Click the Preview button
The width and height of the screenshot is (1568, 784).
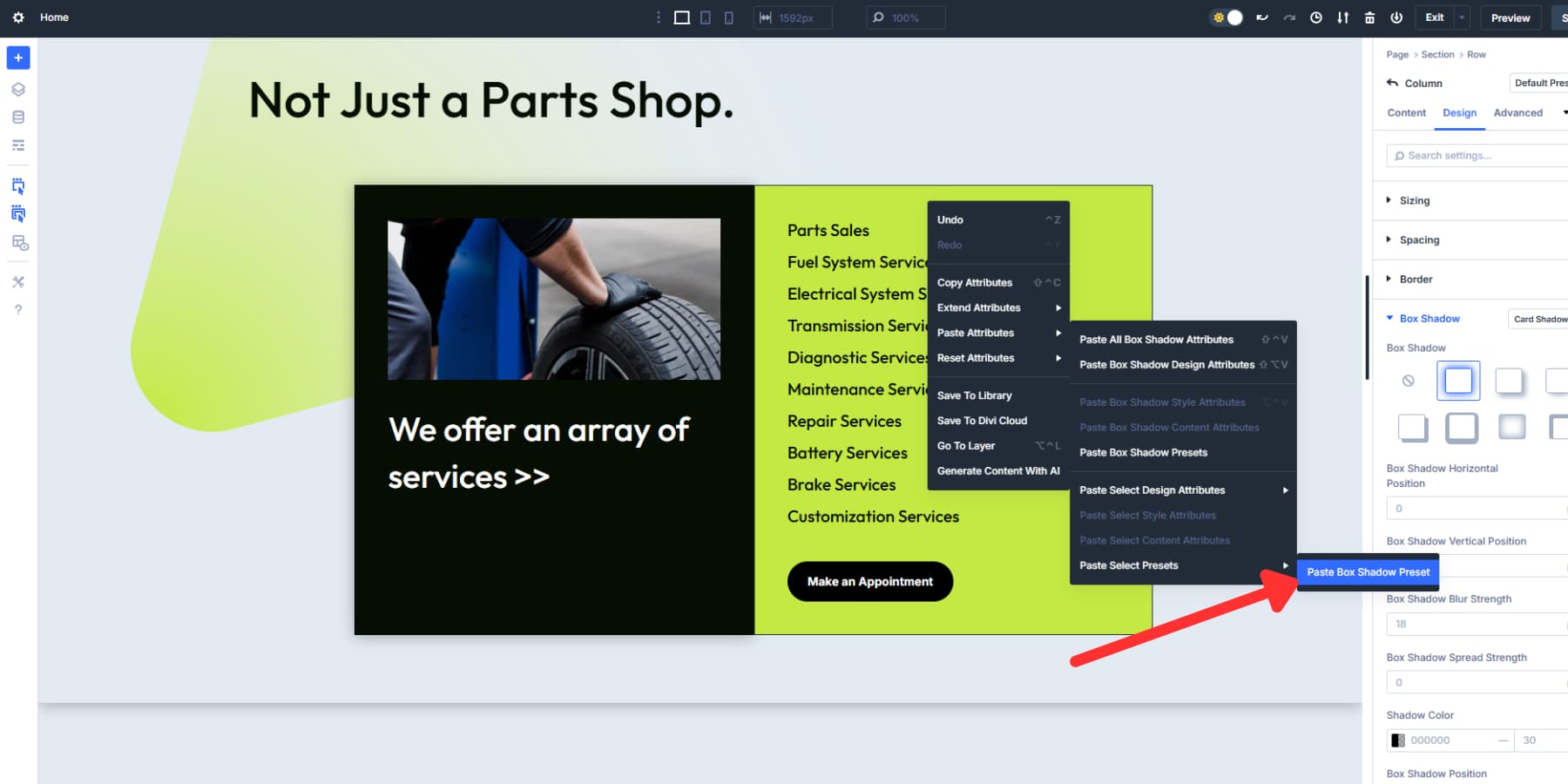point(1511,17)
